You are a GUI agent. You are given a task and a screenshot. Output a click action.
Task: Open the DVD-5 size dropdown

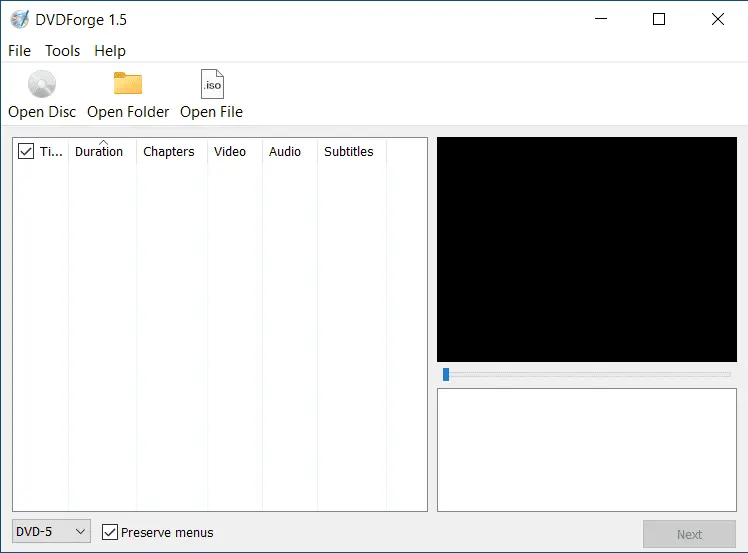[x=52, y=532]
